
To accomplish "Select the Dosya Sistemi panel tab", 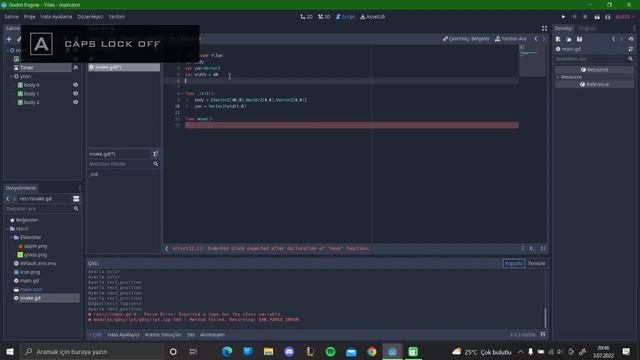I will tap(21, 188).
